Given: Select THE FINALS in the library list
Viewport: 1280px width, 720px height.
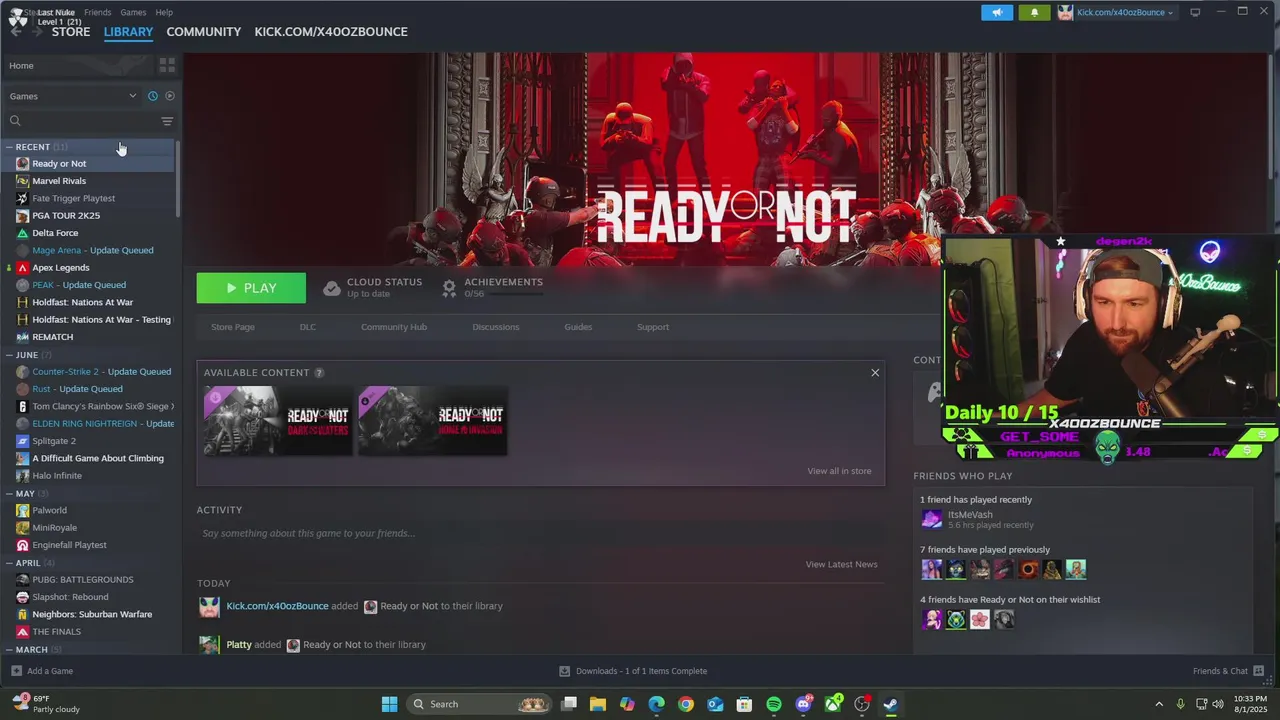Looking at the screenshot, I should (57, 632).
